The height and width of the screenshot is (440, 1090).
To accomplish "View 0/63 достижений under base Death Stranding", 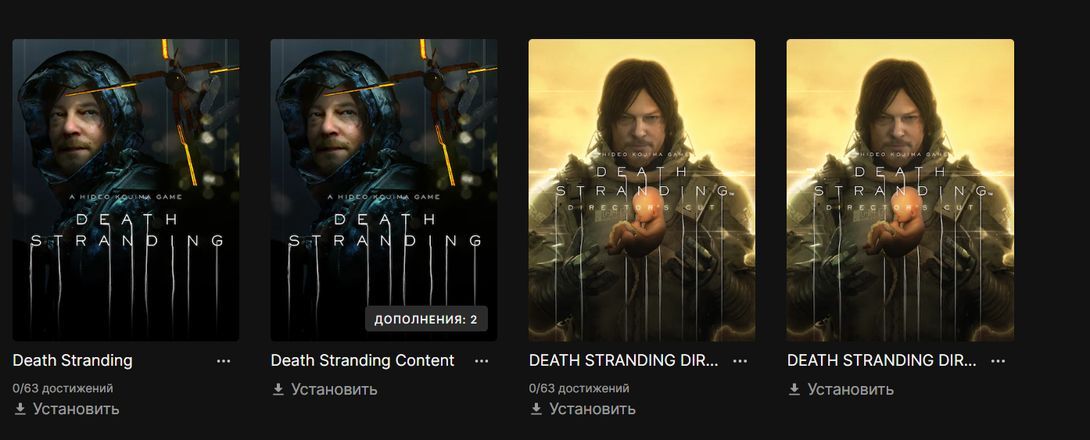I will click(x=63, y=388).
